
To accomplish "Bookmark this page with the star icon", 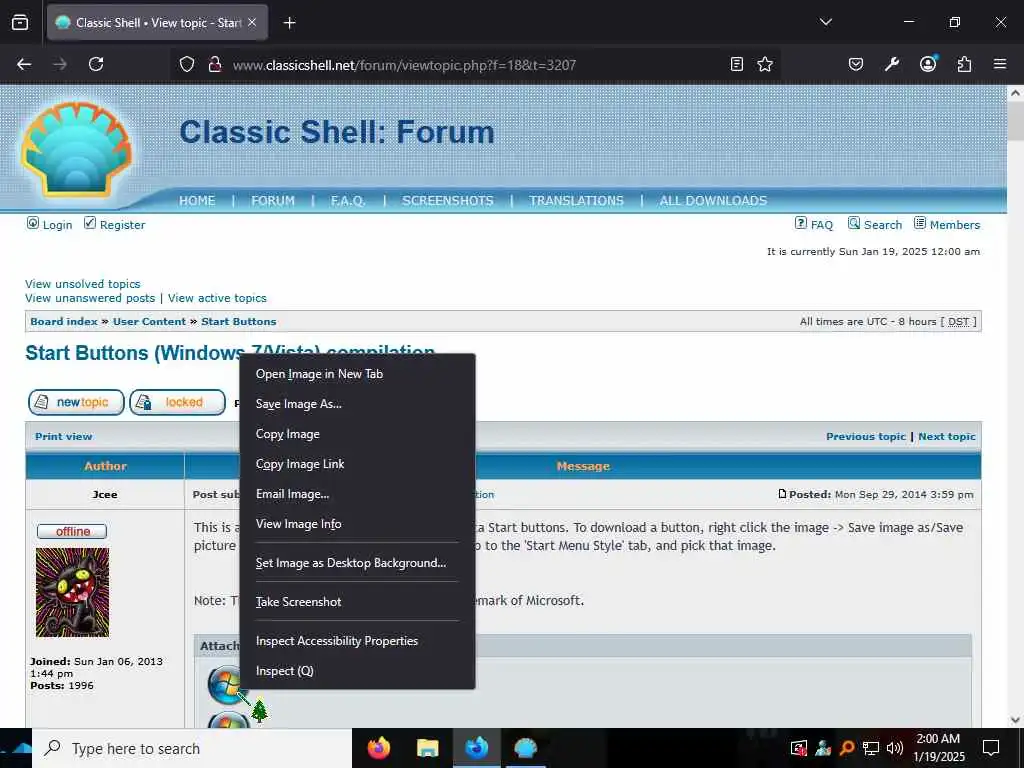I will [x=765, y=64].
